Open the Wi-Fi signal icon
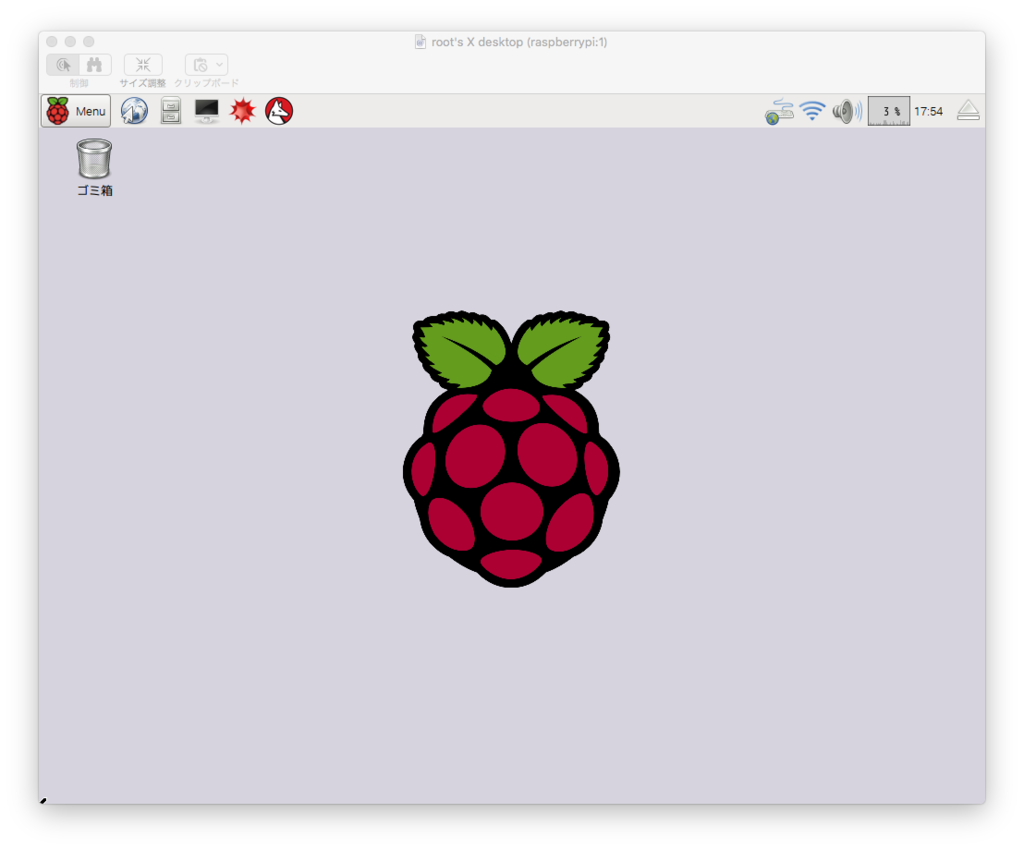Image resolution: width=1024 pixels, height=850 pixels. click(812, 111)
